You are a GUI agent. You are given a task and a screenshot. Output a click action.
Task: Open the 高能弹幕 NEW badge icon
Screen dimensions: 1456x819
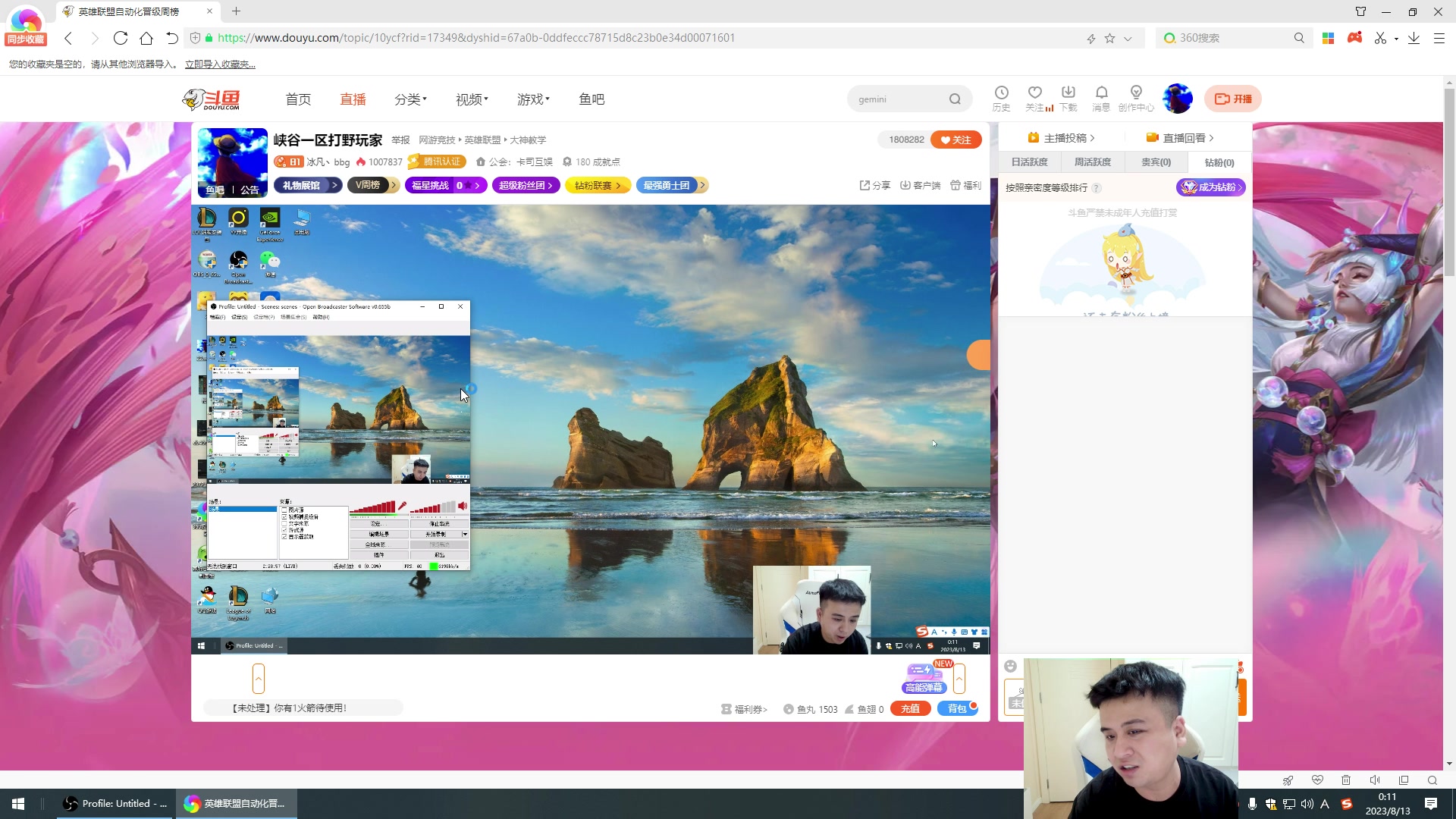[x=925, y=678]
